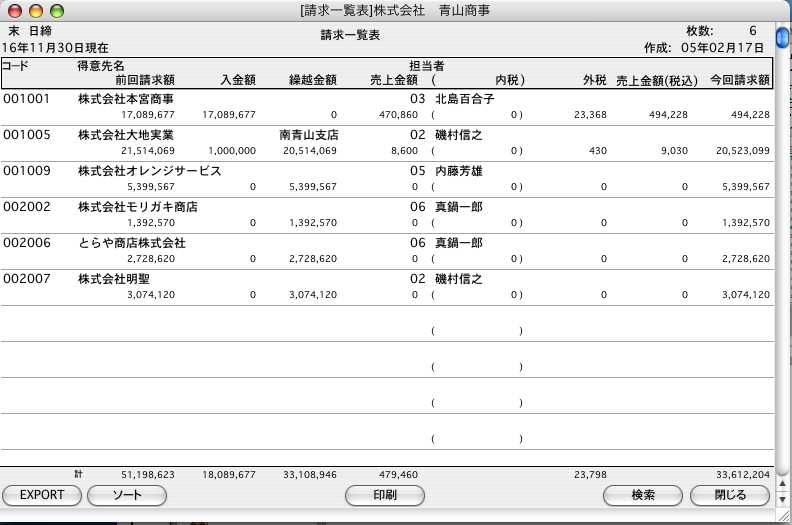The image size is (792, 525).
Task: Select customer row 株式会社本宮商事
Action: point(126,100)
